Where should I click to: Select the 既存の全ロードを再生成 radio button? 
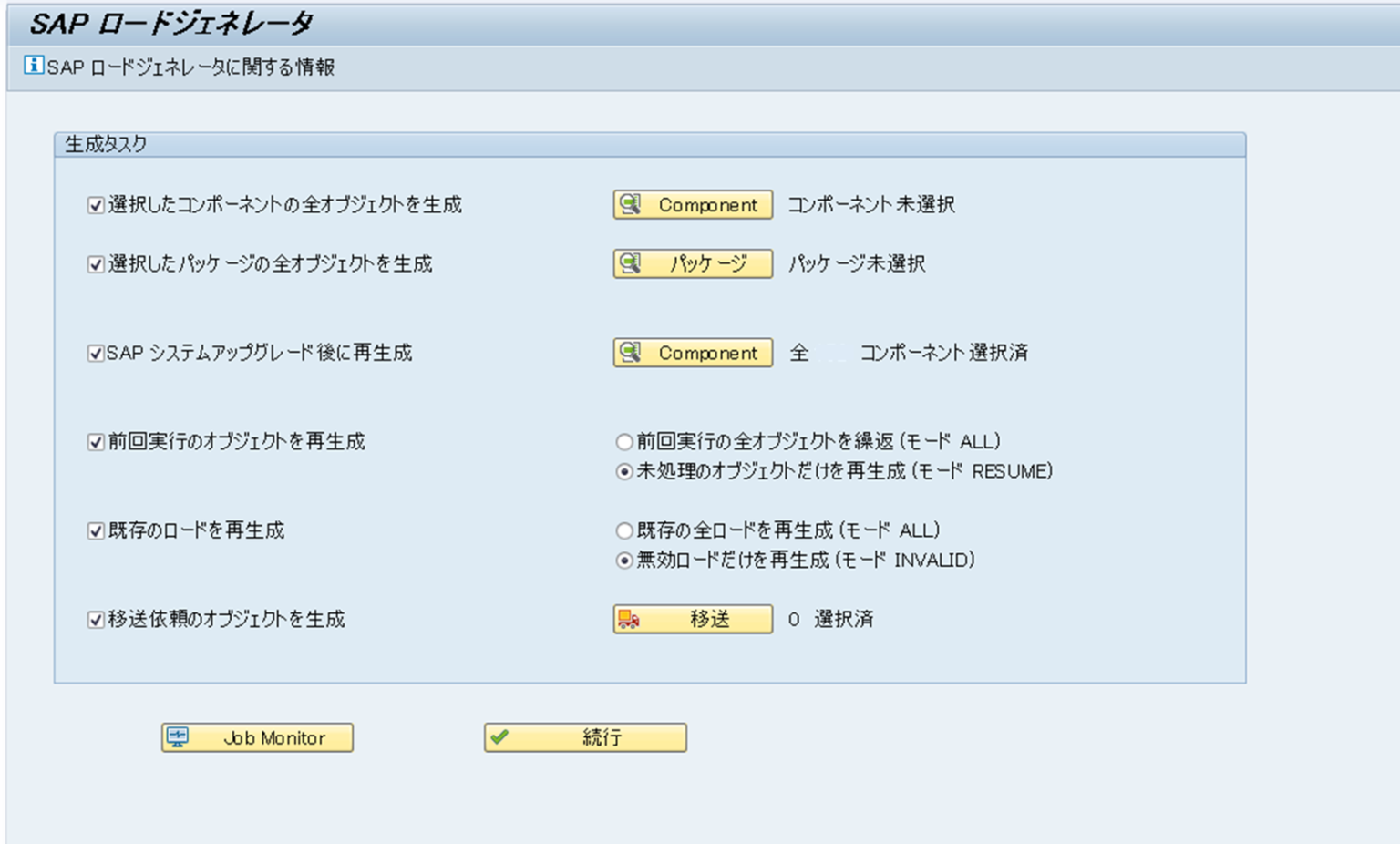tap(623, 530)
